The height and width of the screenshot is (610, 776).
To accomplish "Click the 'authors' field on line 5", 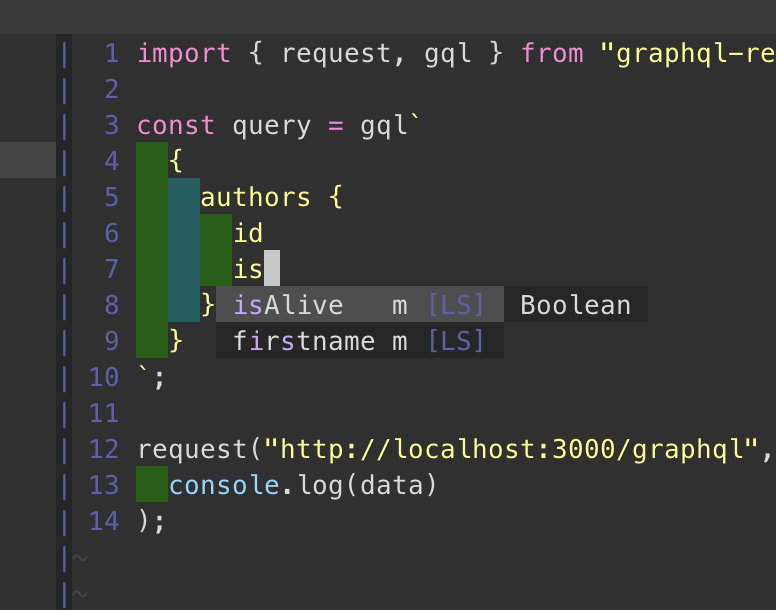I will pyautogui.click(x=255, y=197).
